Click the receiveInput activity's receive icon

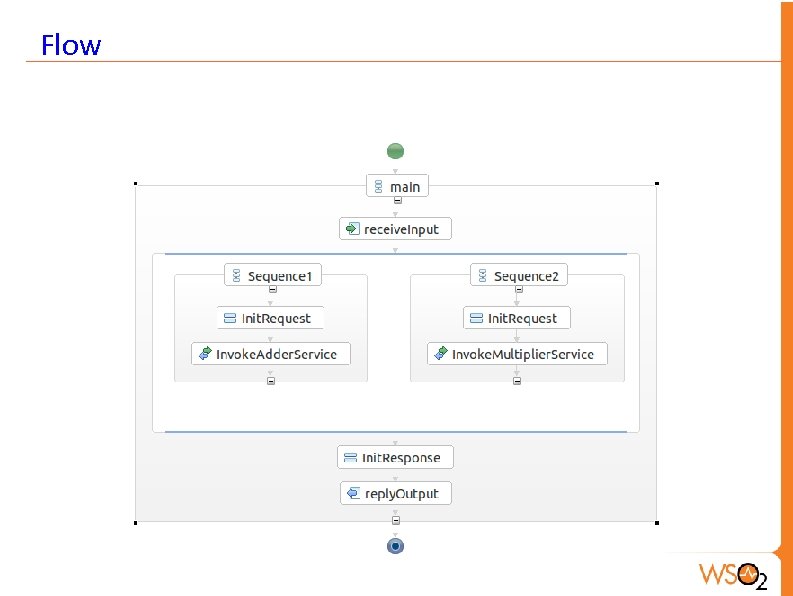point(351,229)
